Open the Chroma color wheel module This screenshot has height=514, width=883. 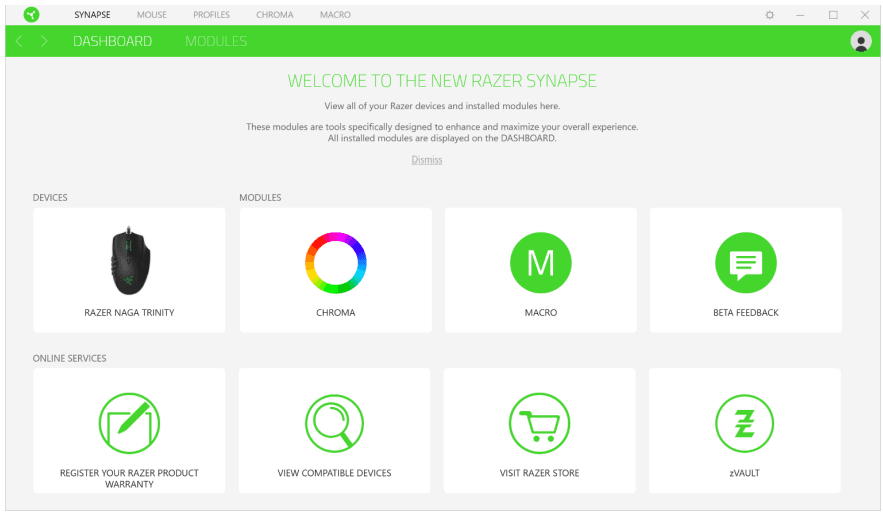335,263
